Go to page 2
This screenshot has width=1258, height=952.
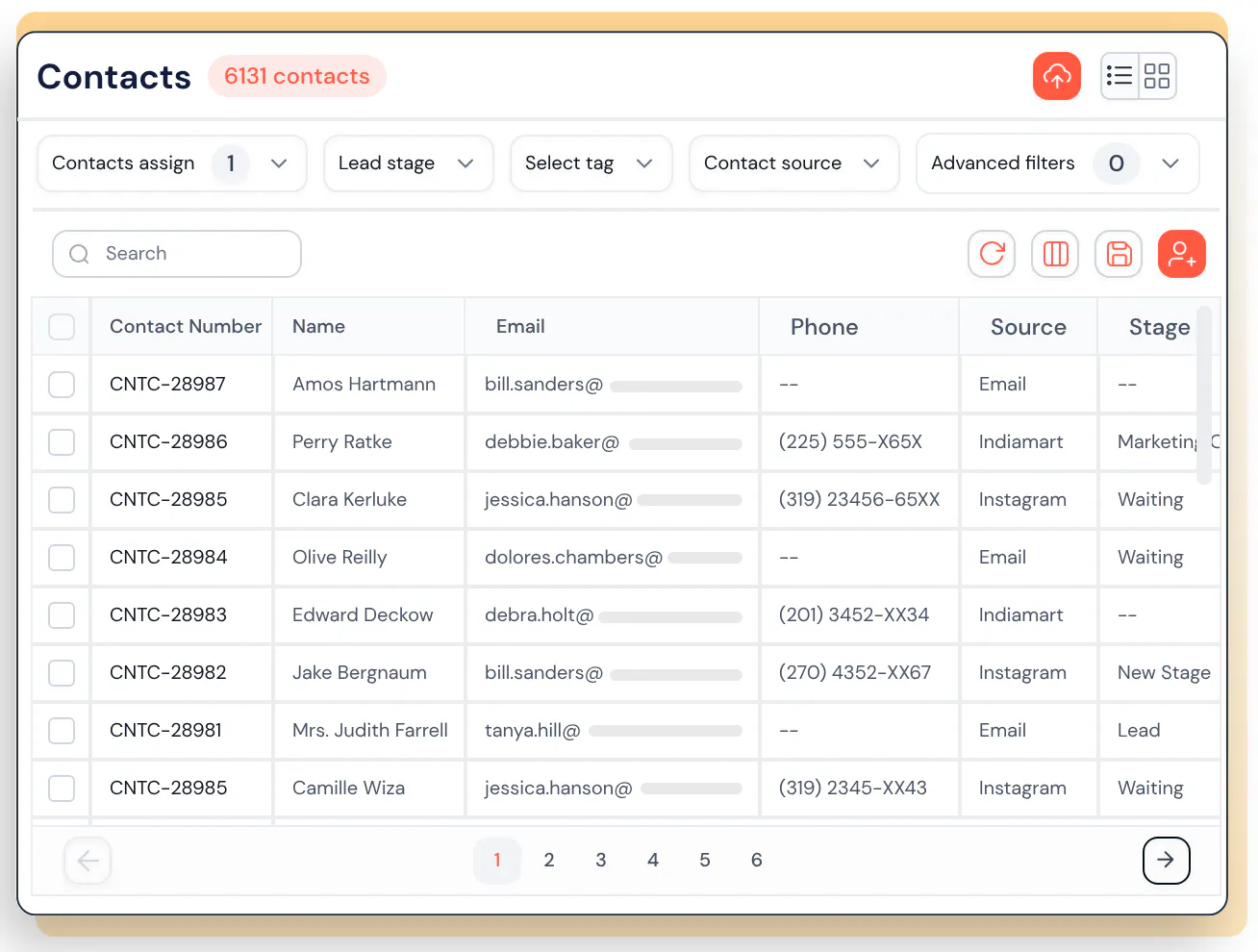pyautogui.click(x=549, y=860)
